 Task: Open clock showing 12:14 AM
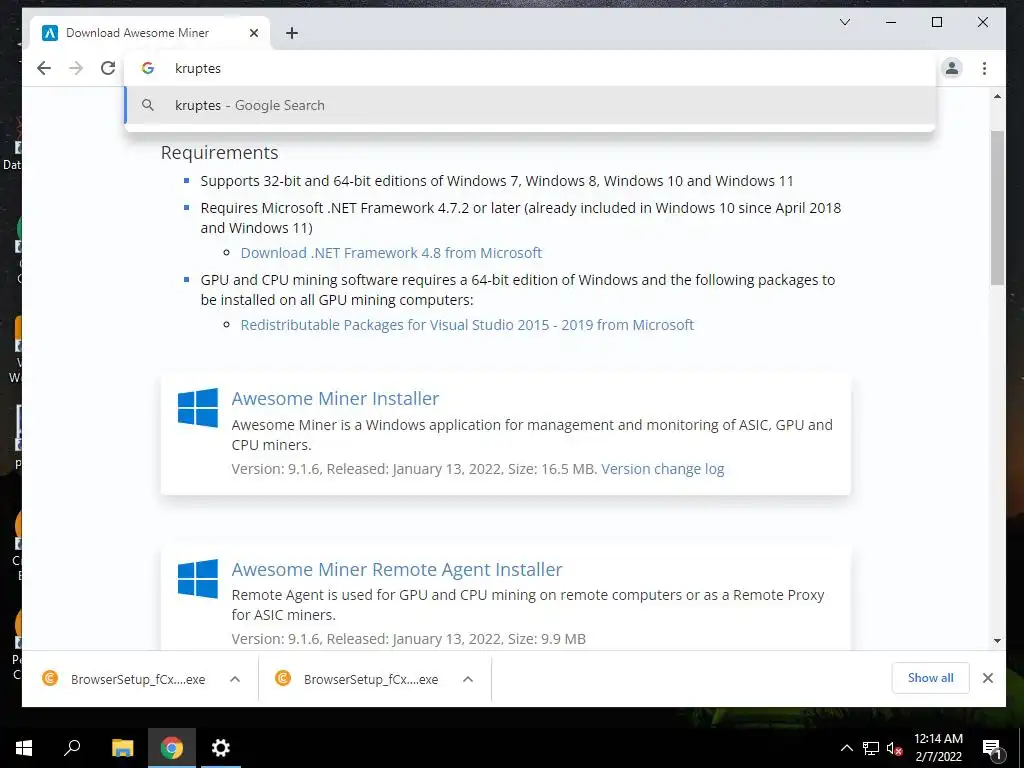(938, 748)
